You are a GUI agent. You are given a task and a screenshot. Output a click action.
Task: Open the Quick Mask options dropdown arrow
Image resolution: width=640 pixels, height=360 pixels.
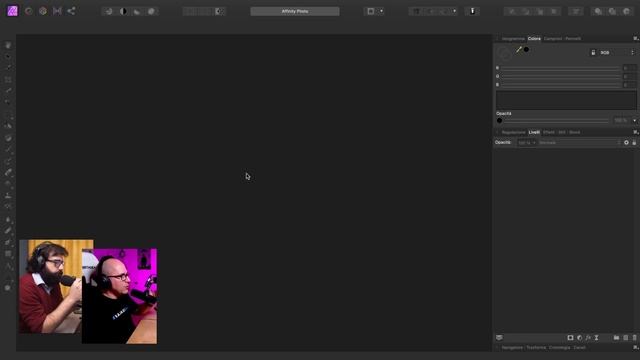tap(381, 11)
